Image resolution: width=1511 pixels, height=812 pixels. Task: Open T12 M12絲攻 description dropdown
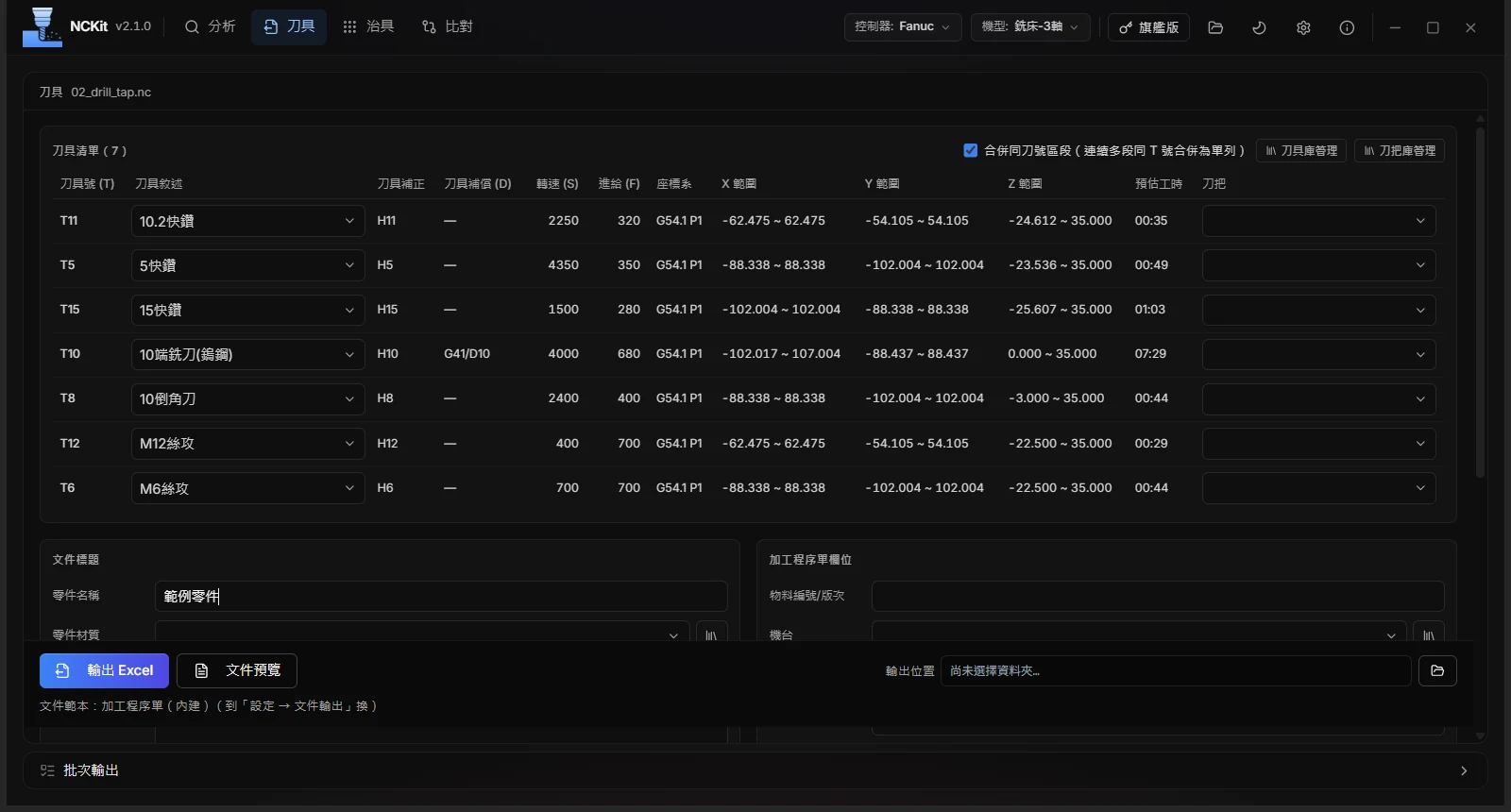(248, 443)
